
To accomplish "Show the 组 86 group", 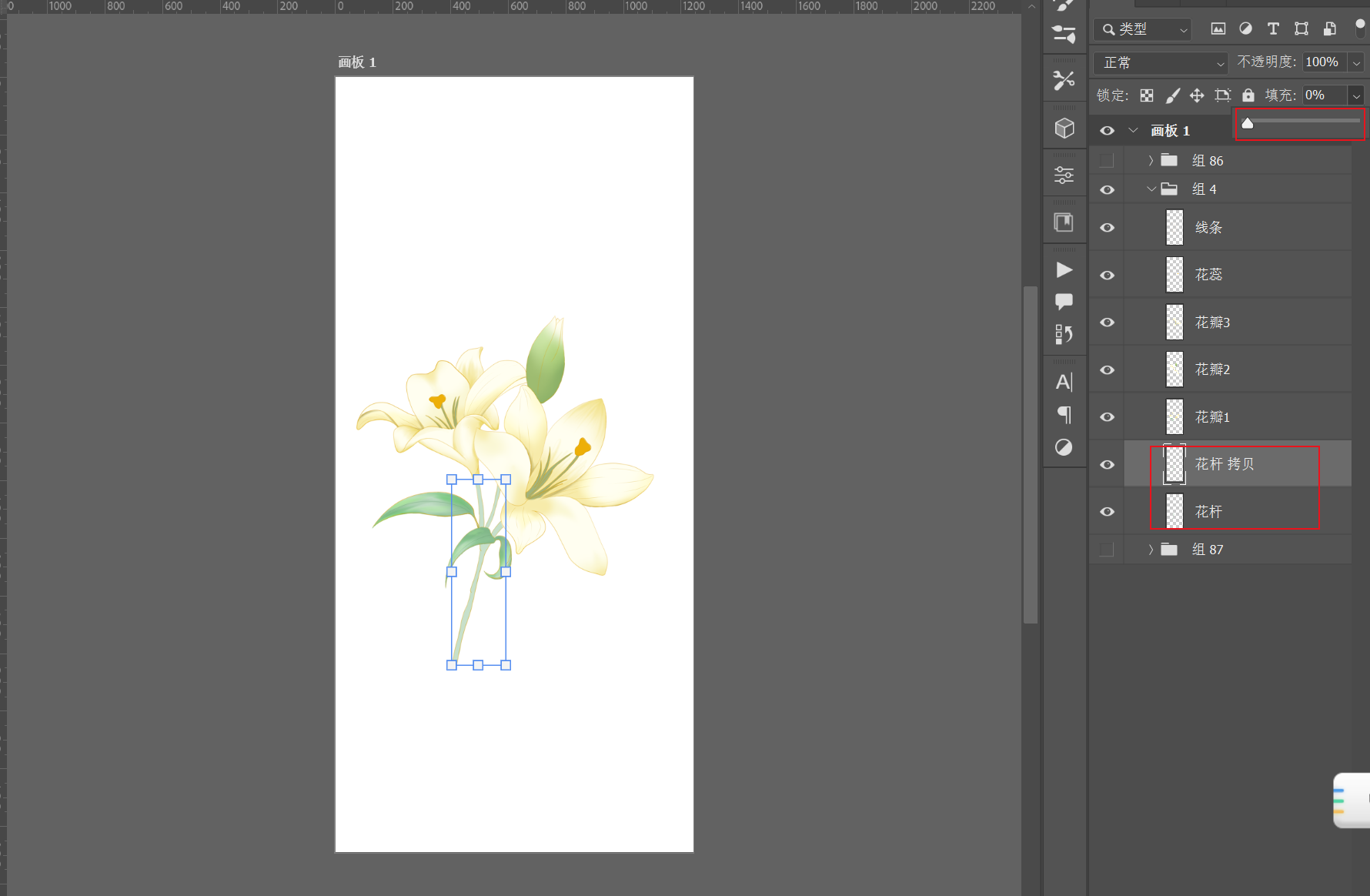I will [x=1107, y=160].
